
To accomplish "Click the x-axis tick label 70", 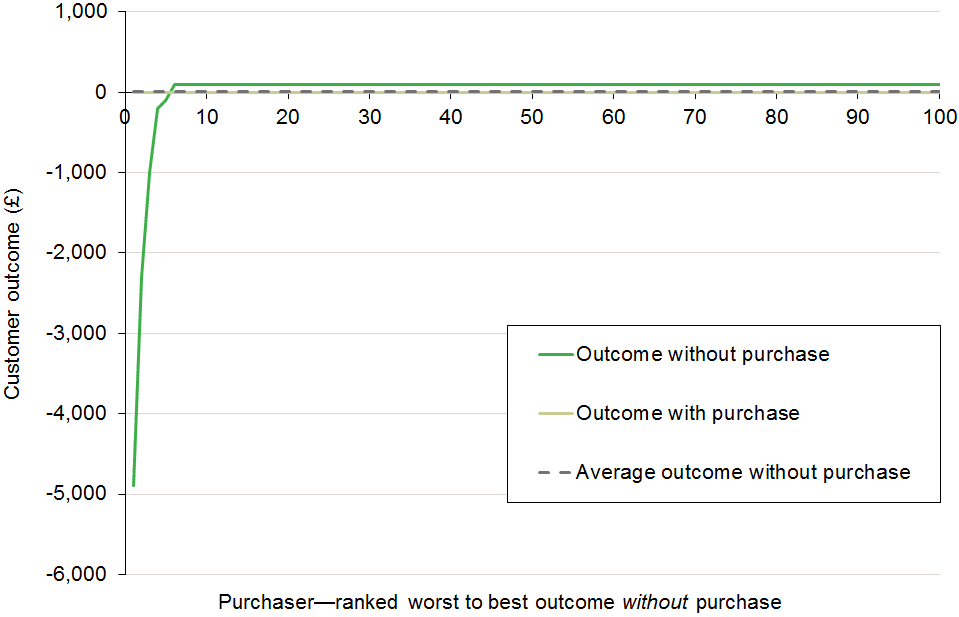I will point(695,117).
